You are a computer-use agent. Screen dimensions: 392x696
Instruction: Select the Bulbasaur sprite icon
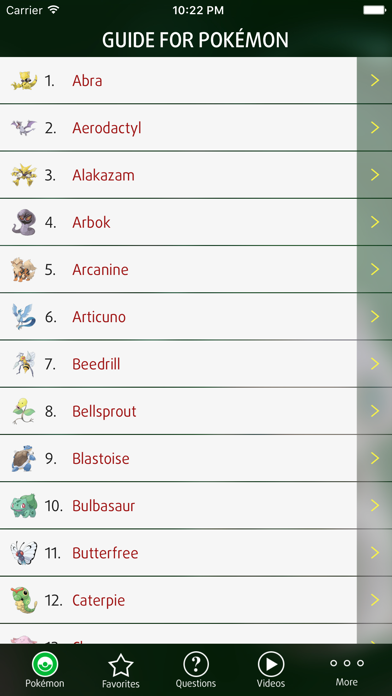tap(24, 506)
